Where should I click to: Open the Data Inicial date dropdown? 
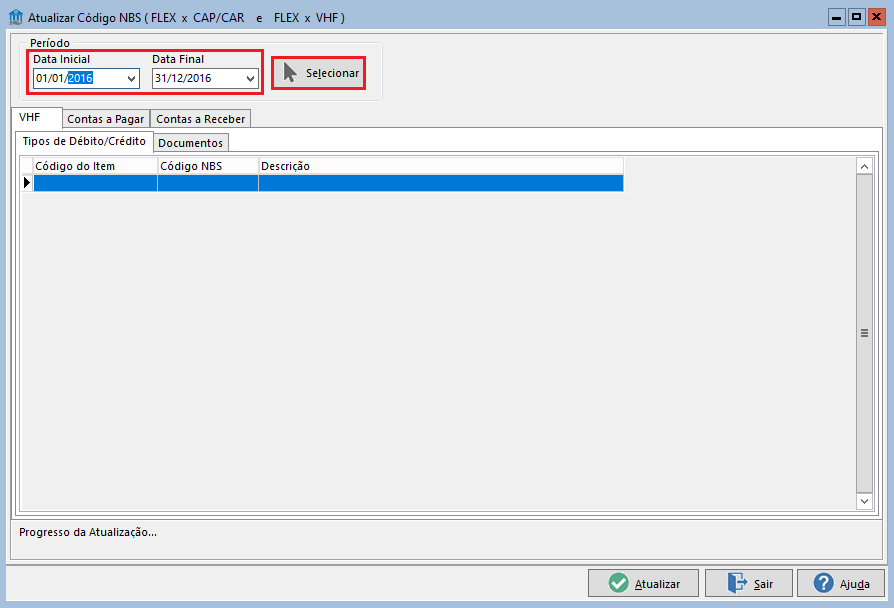tap(131, 78)
